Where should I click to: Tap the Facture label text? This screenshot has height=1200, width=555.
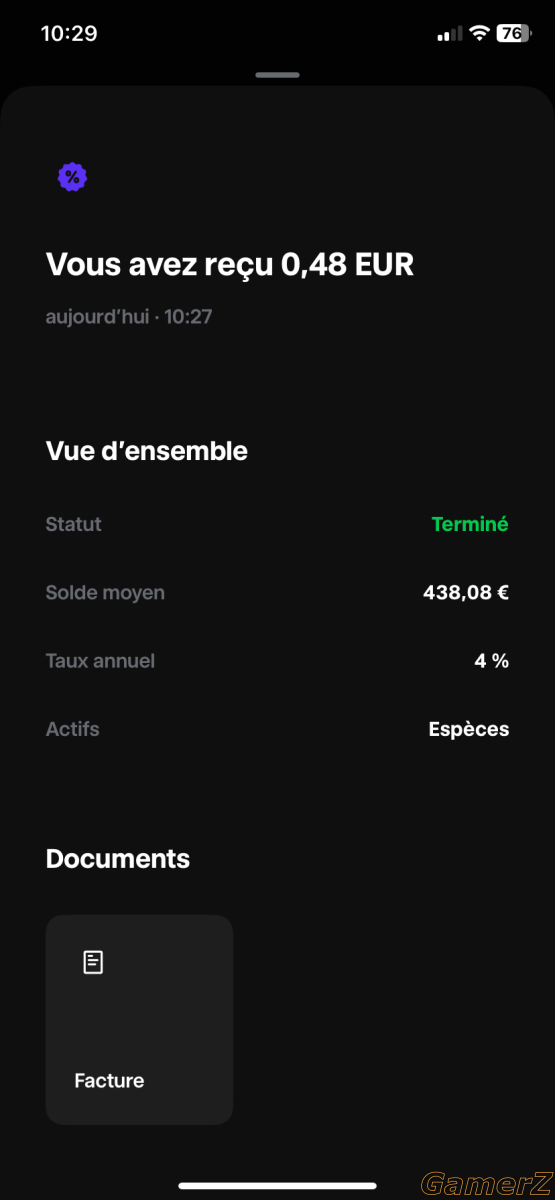109,1081
